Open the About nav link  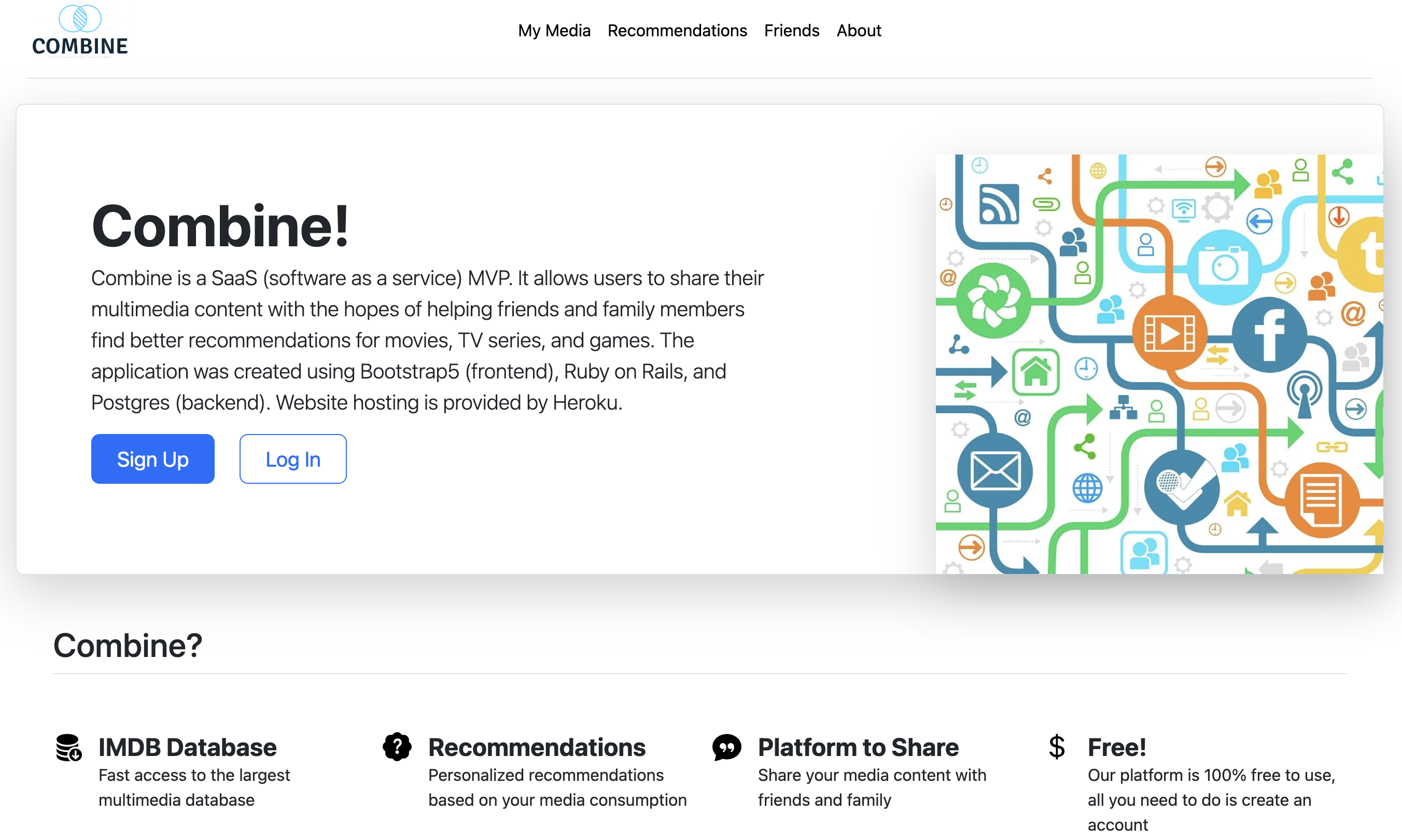(859, 31)
